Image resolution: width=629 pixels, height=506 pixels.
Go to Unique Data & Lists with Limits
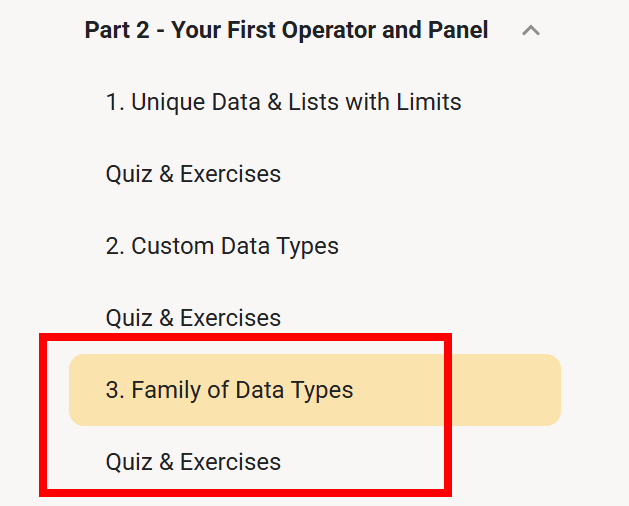[x=283, y=102]
